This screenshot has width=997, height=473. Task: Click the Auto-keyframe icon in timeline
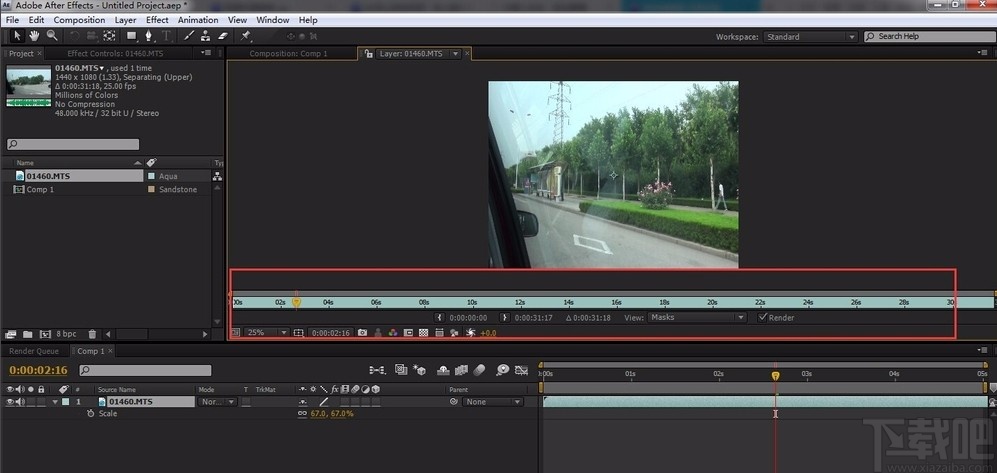(x=521, y=370)
